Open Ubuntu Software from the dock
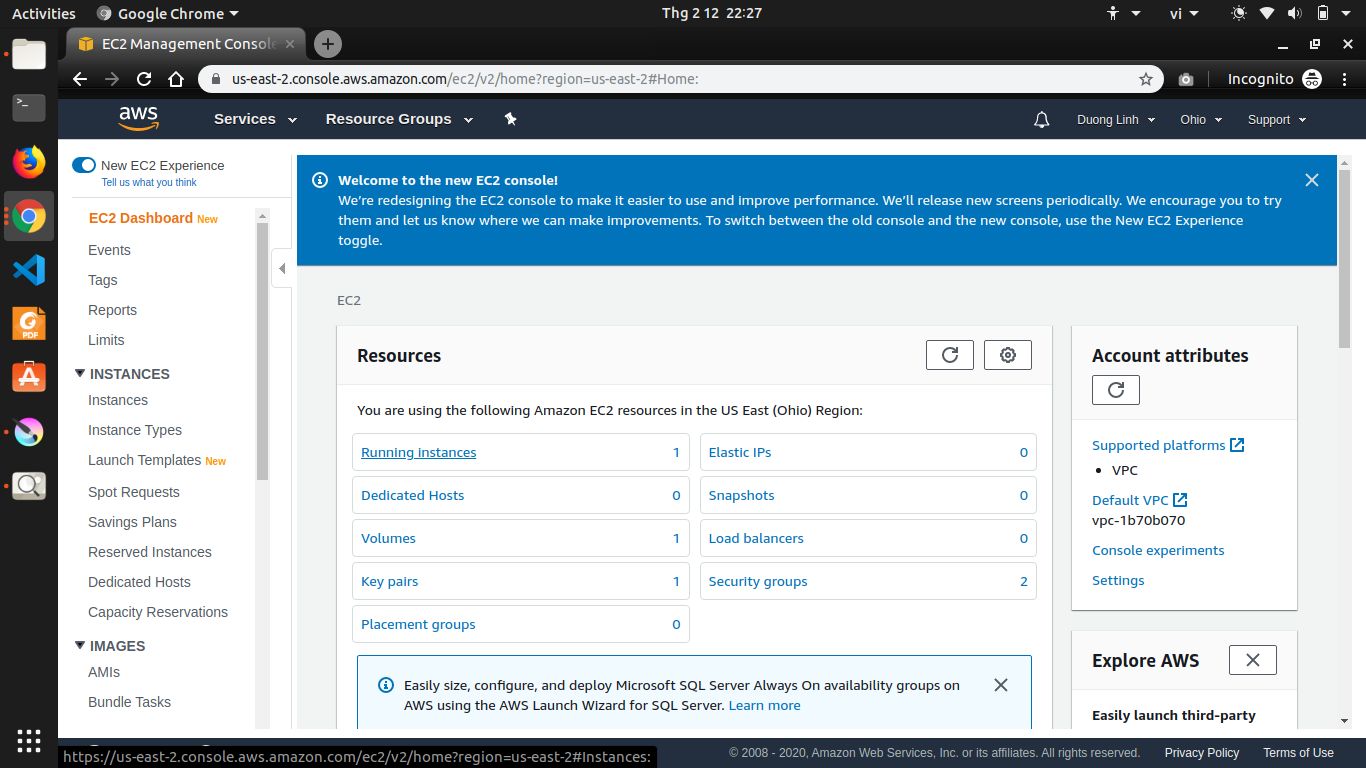1366x768 pixels. click(x=29, y=377)
